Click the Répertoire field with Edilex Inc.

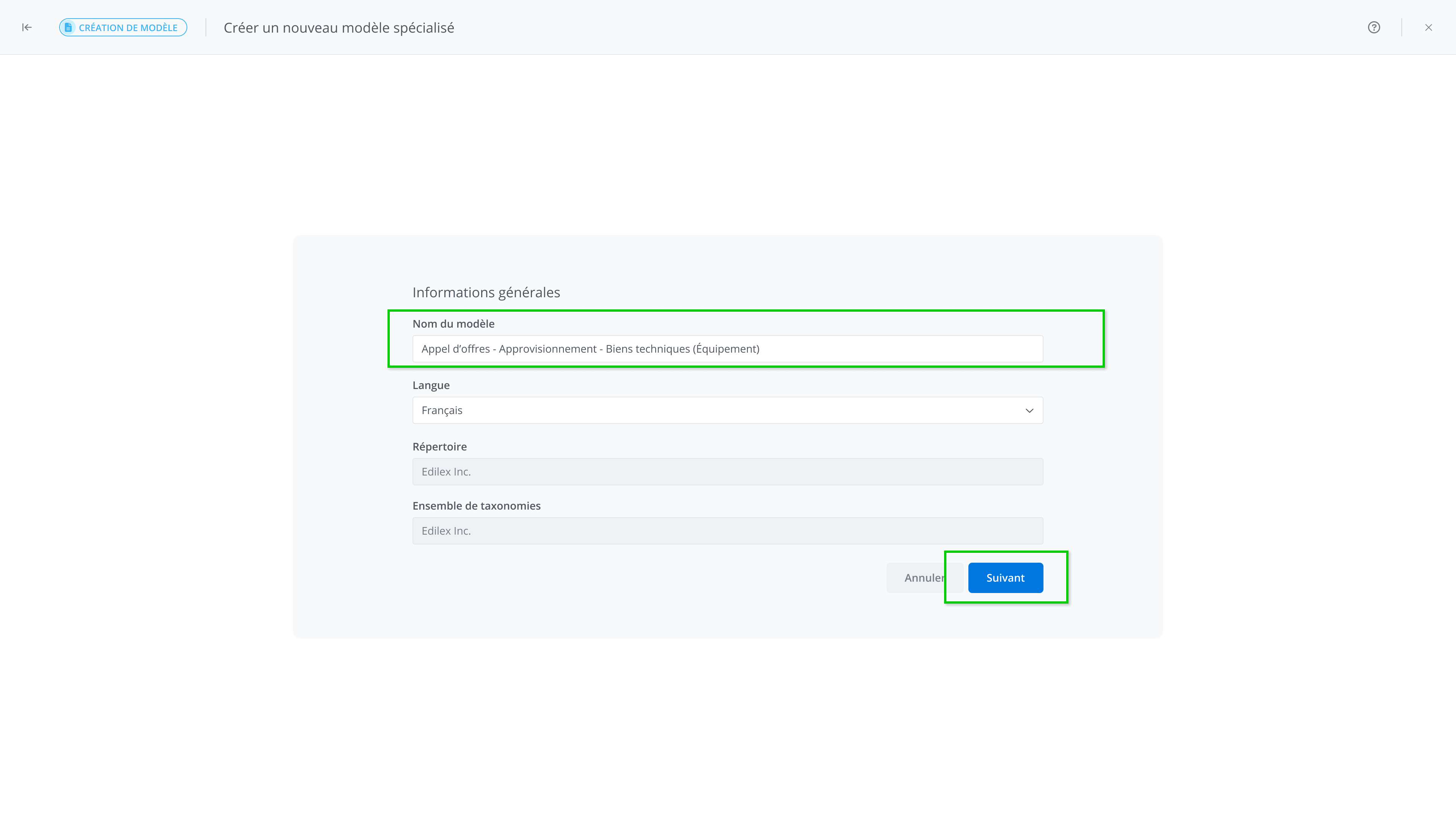click(728, 471)
